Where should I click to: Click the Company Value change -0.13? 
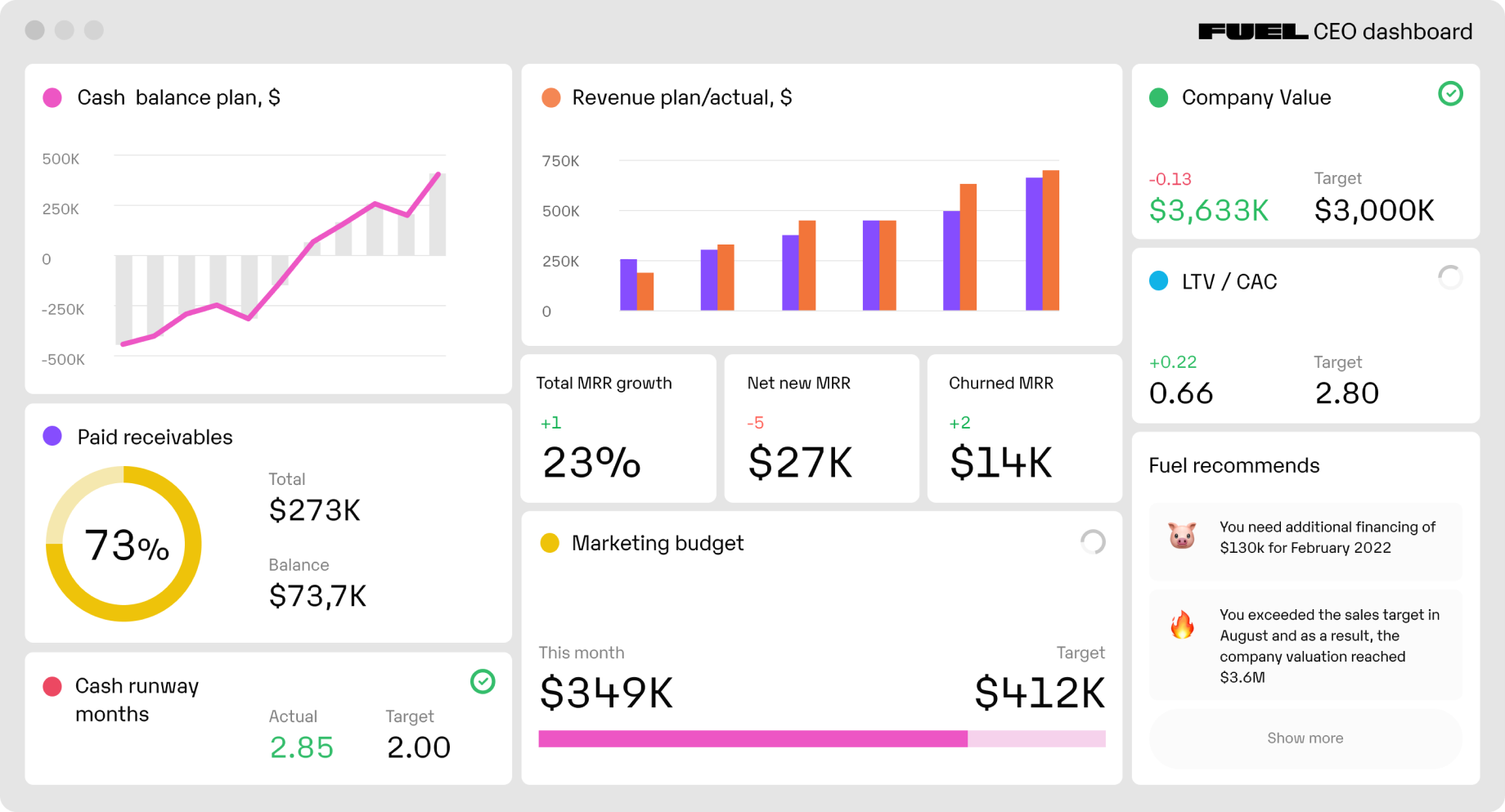click(1170, 179)
